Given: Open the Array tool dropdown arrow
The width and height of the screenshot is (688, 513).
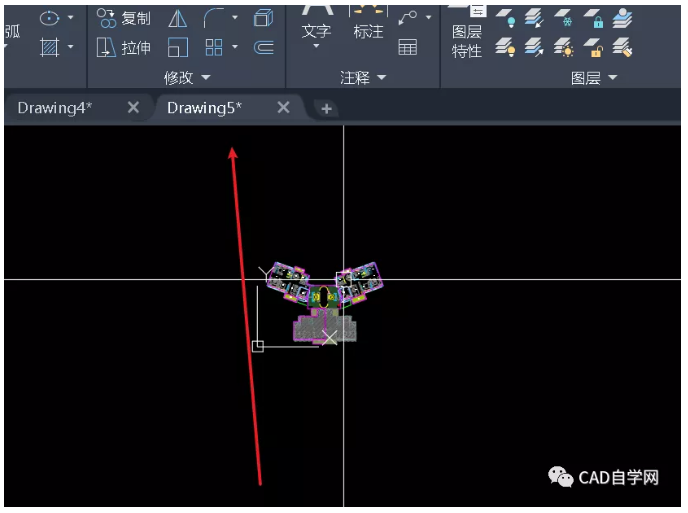Looking at the screenshot, I should (235, 47).
